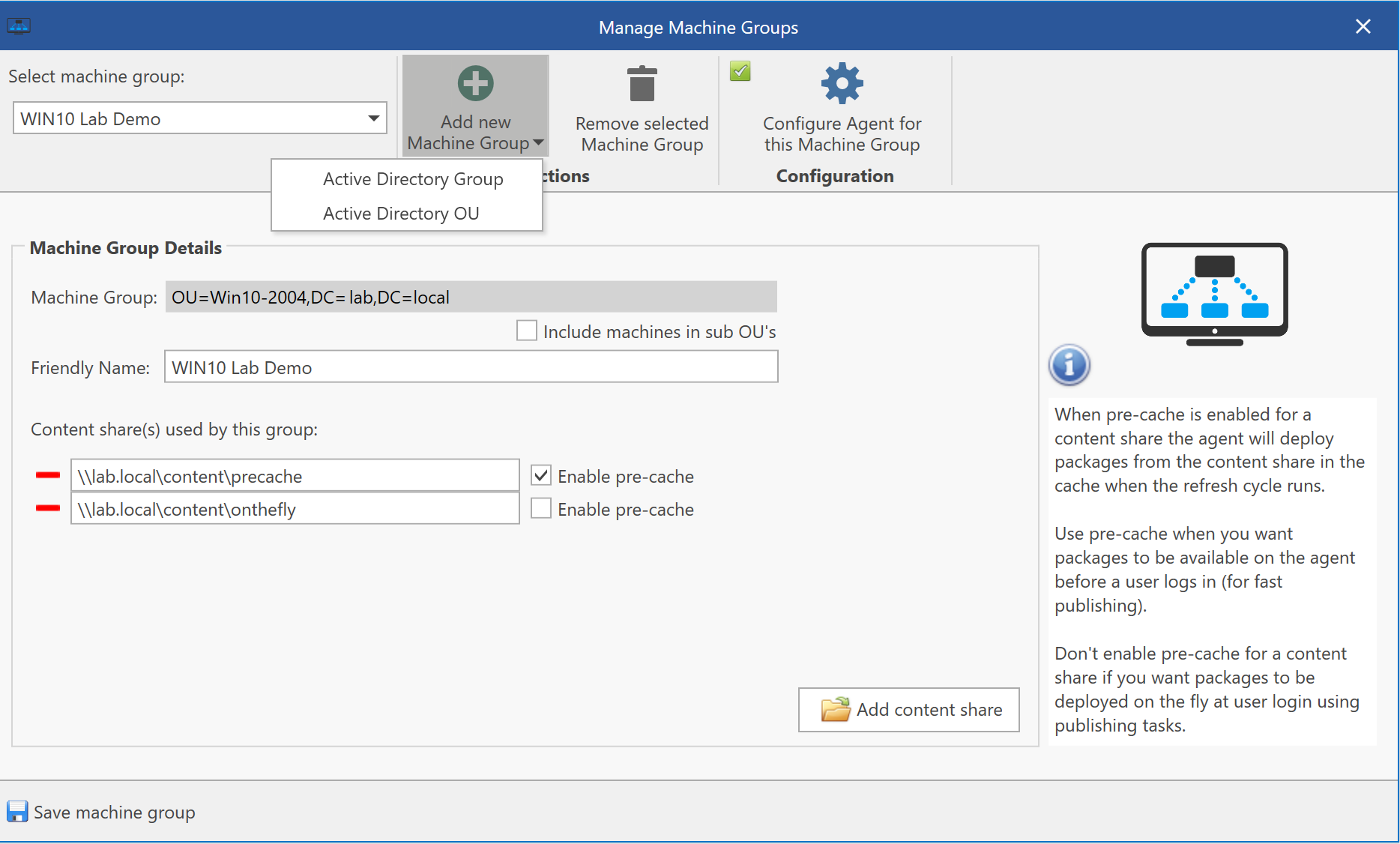Click the trash can Remove selected Machine Group icon
This screenshot has height=844, width=1400.
(x=642, y=84)
